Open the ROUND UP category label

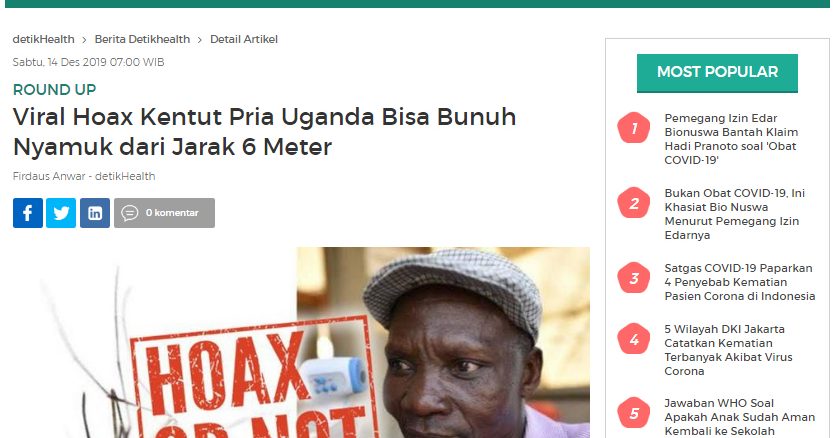(x=54, y=89)
